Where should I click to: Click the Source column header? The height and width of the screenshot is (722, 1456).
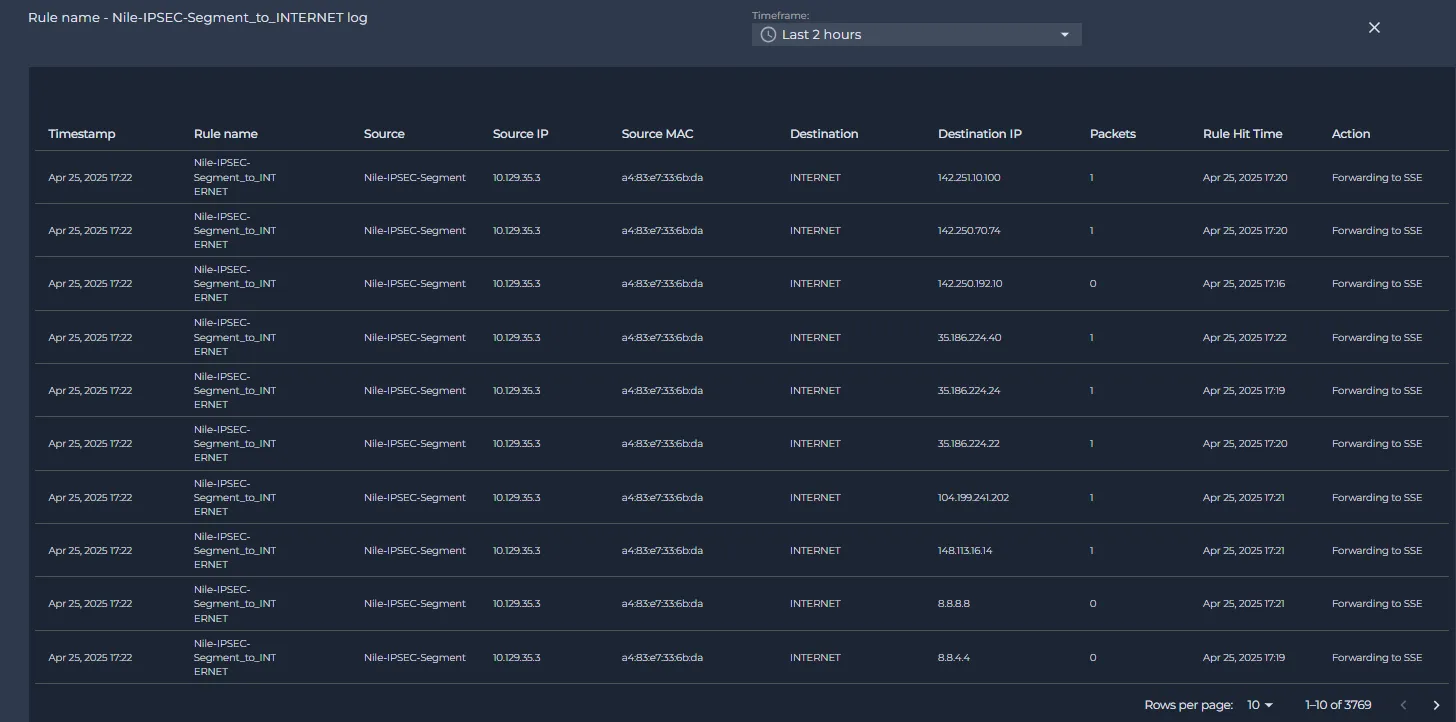click(384, 134)
